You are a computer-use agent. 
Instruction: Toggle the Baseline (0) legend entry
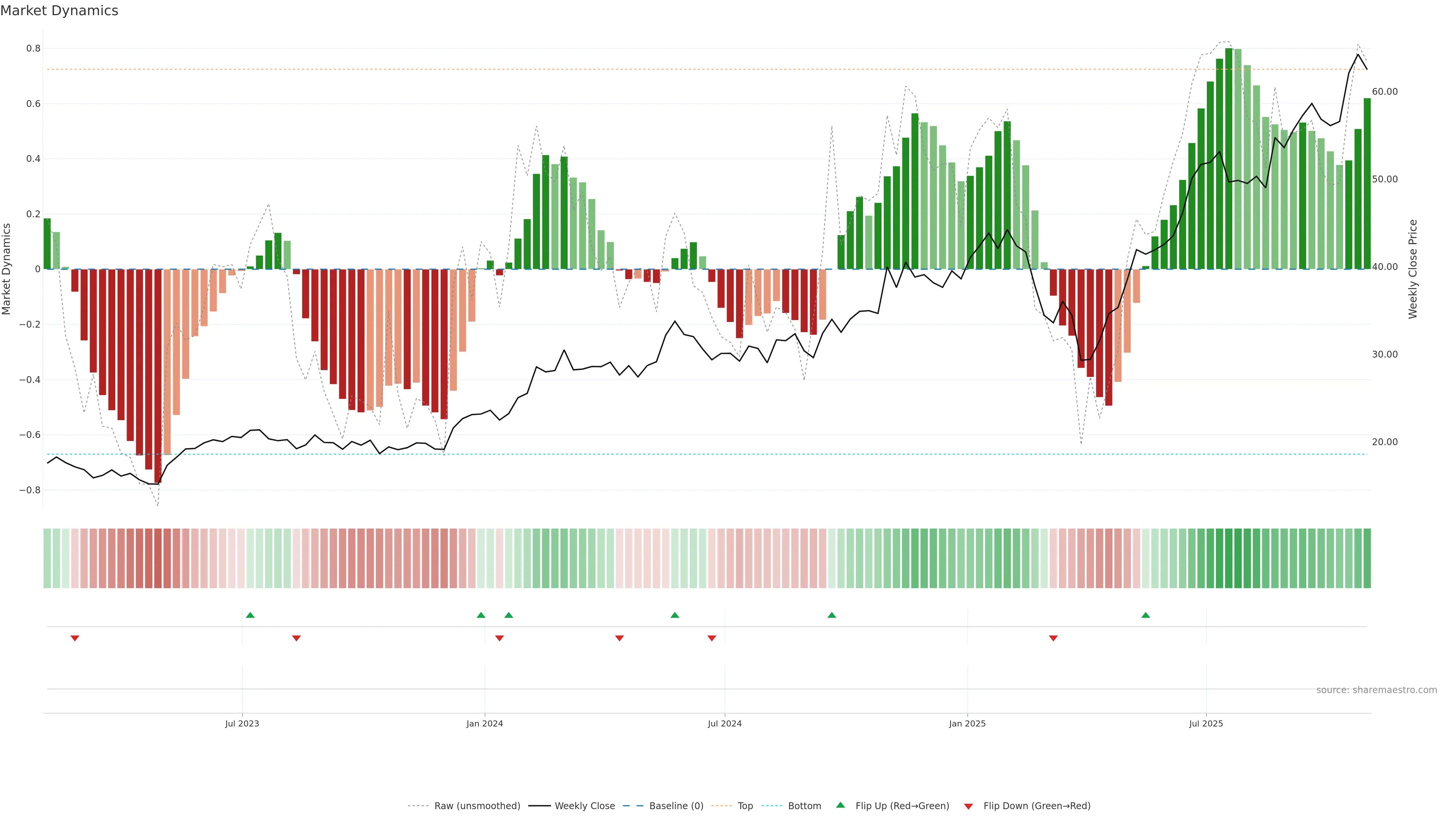[x=676, y=806]
